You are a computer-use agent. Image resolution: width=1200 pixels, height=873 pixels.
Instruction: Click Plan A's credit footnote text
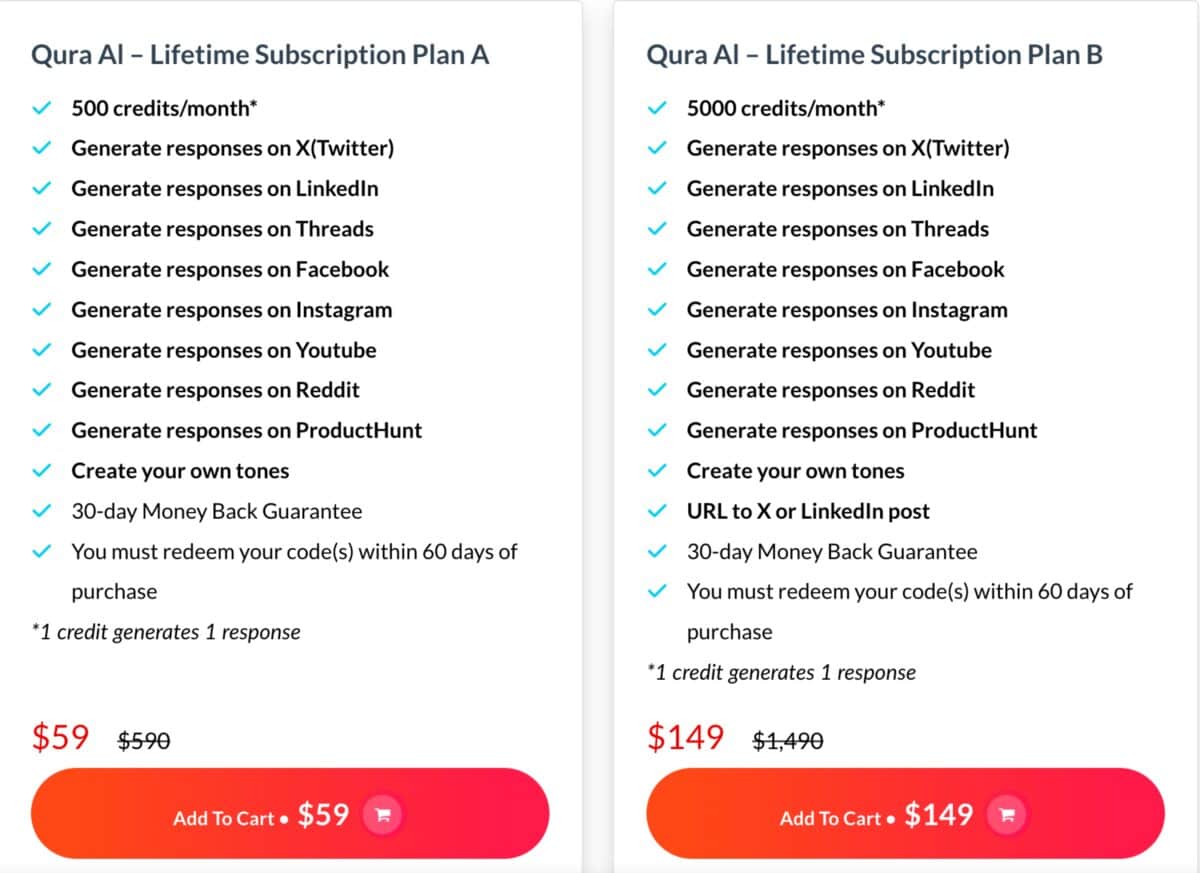coord(166,632)
